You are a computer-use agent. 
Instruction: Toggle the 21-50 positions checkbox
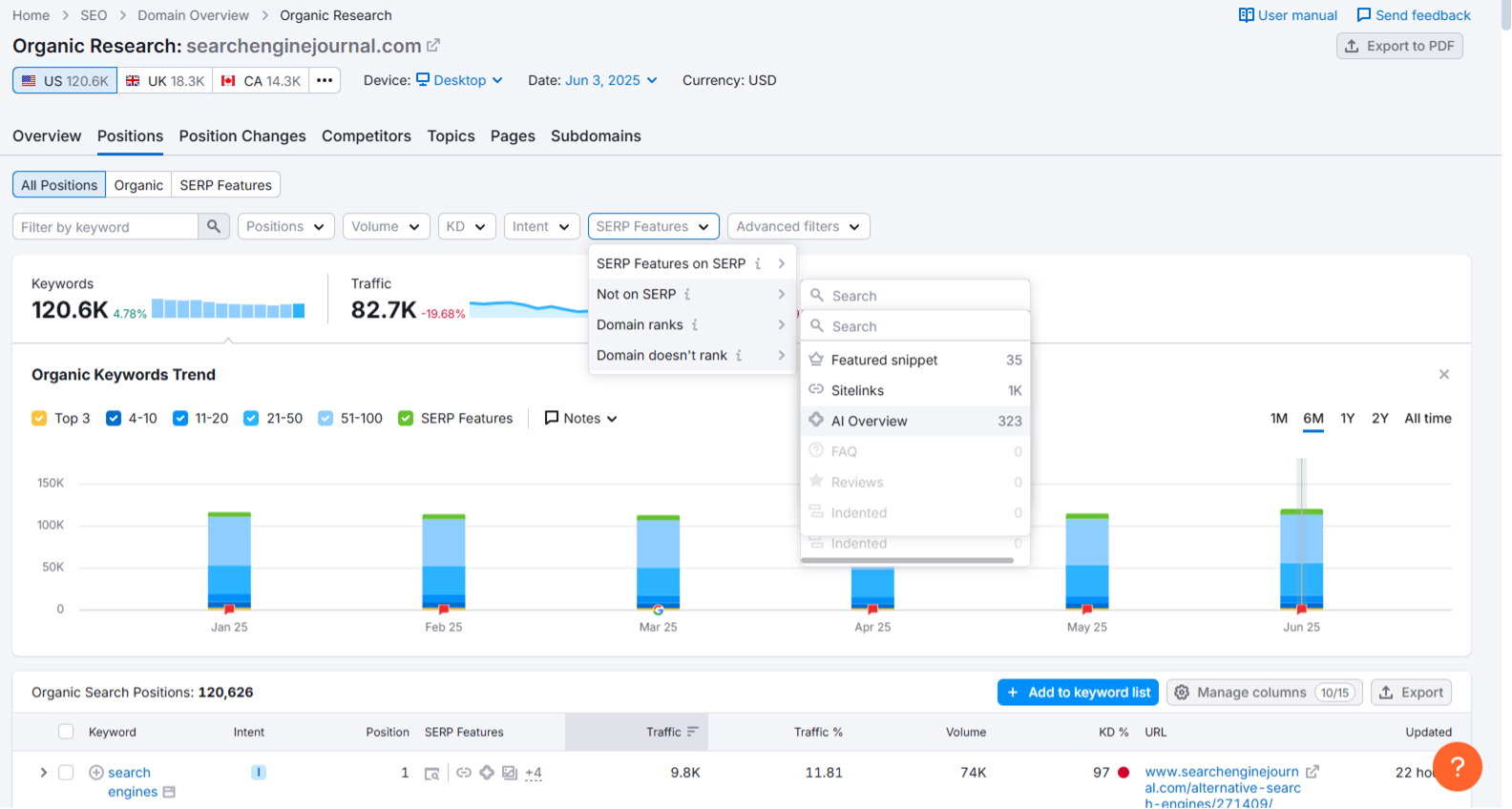(x=251, y=418)
